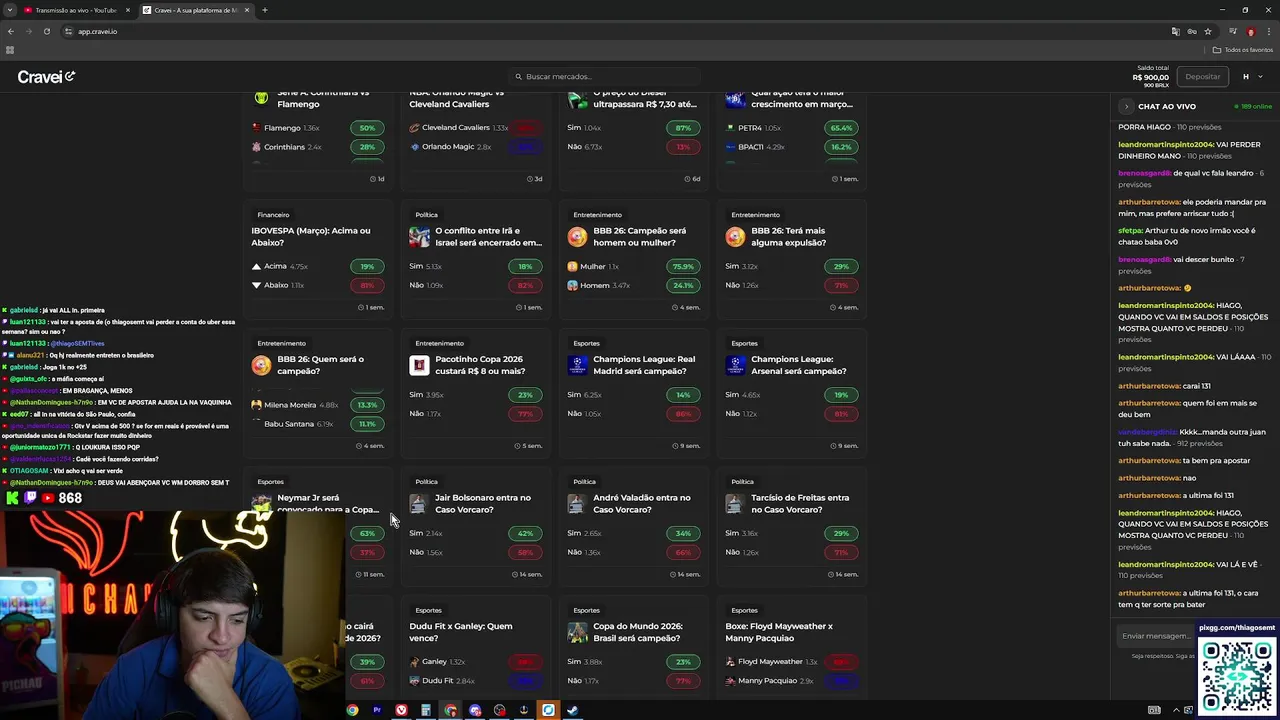
Task: Choose PETR4 65.4% option
Action: 841,128
